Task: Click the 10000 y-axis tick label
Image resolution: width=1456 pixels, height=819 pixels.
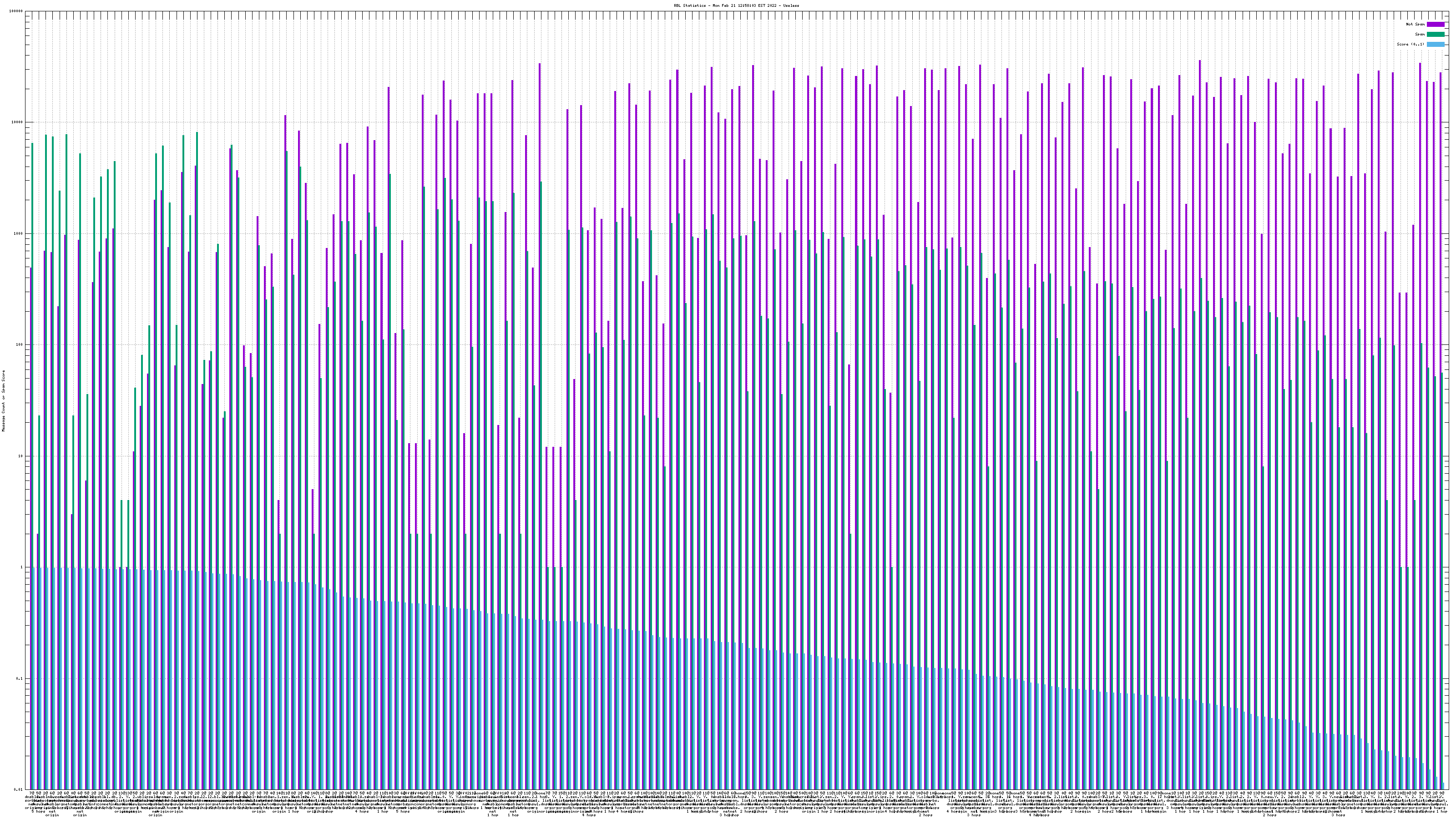Action: point(18,123)
